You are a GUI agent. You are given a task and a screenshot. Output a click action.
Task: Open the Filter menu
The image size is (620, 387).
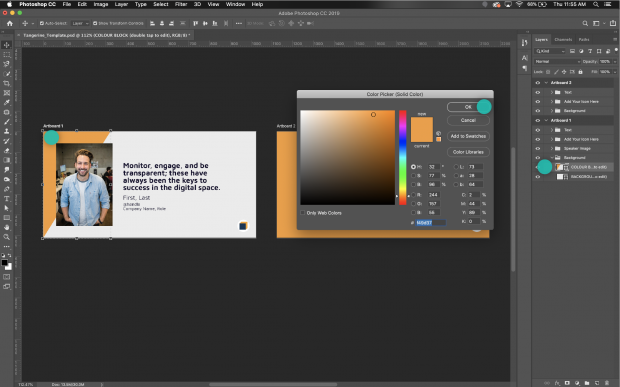181,4
